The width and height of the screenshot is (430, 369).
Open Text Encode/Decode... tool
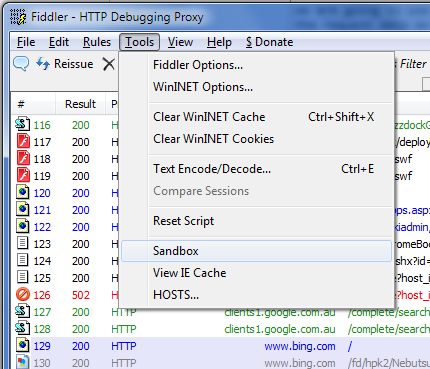tap(257, 169)
